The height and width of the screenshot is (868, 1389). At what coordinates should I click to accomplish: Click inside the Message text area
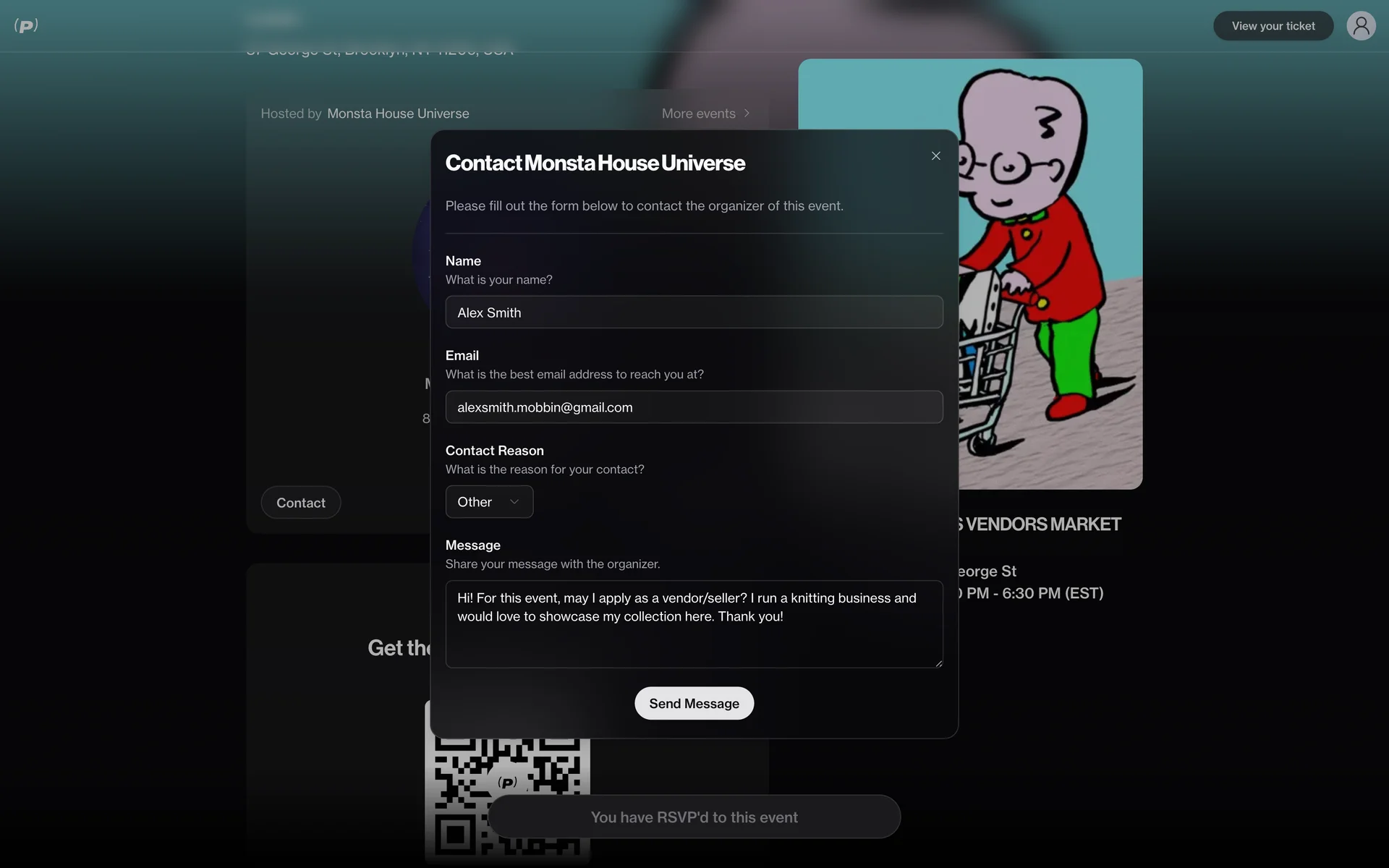coord(694,624)
